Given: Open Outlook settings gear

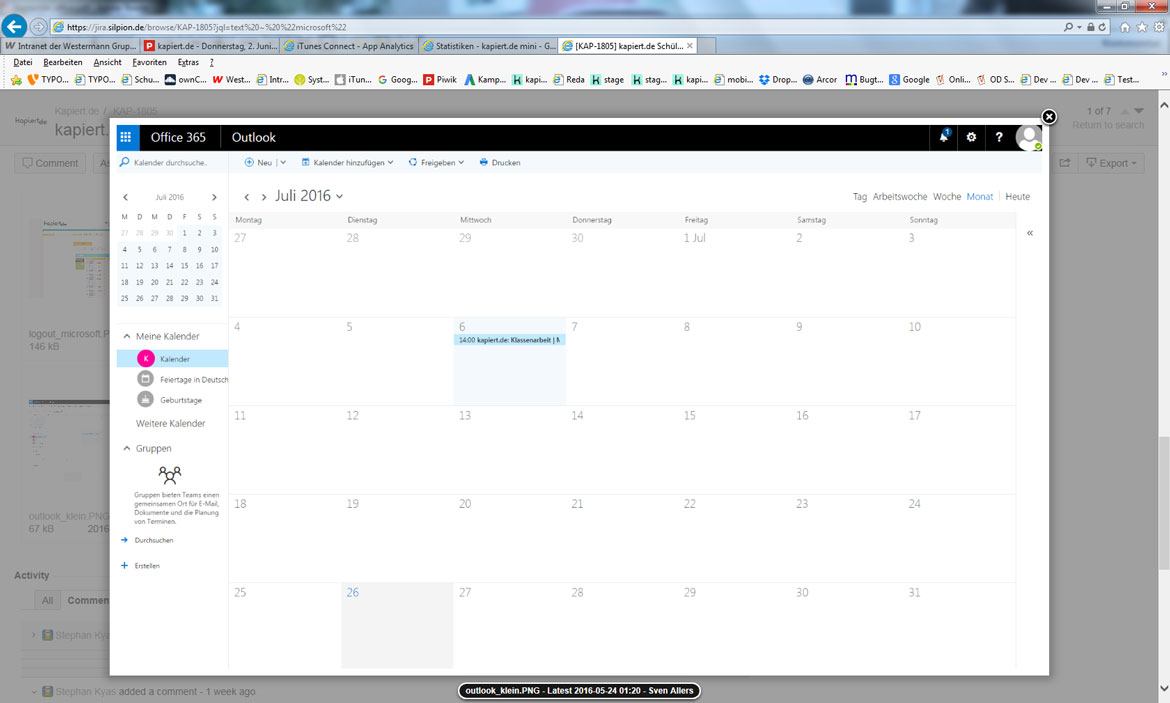Looking at the screenshot, I should coord(971,137).
